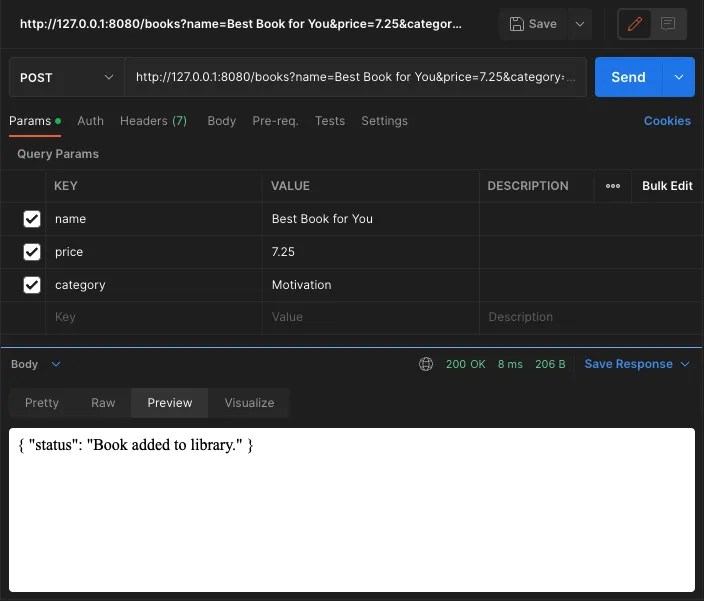Open the Headers (7) tab
The image size is (704, 601).
click(x=153, y=121)
